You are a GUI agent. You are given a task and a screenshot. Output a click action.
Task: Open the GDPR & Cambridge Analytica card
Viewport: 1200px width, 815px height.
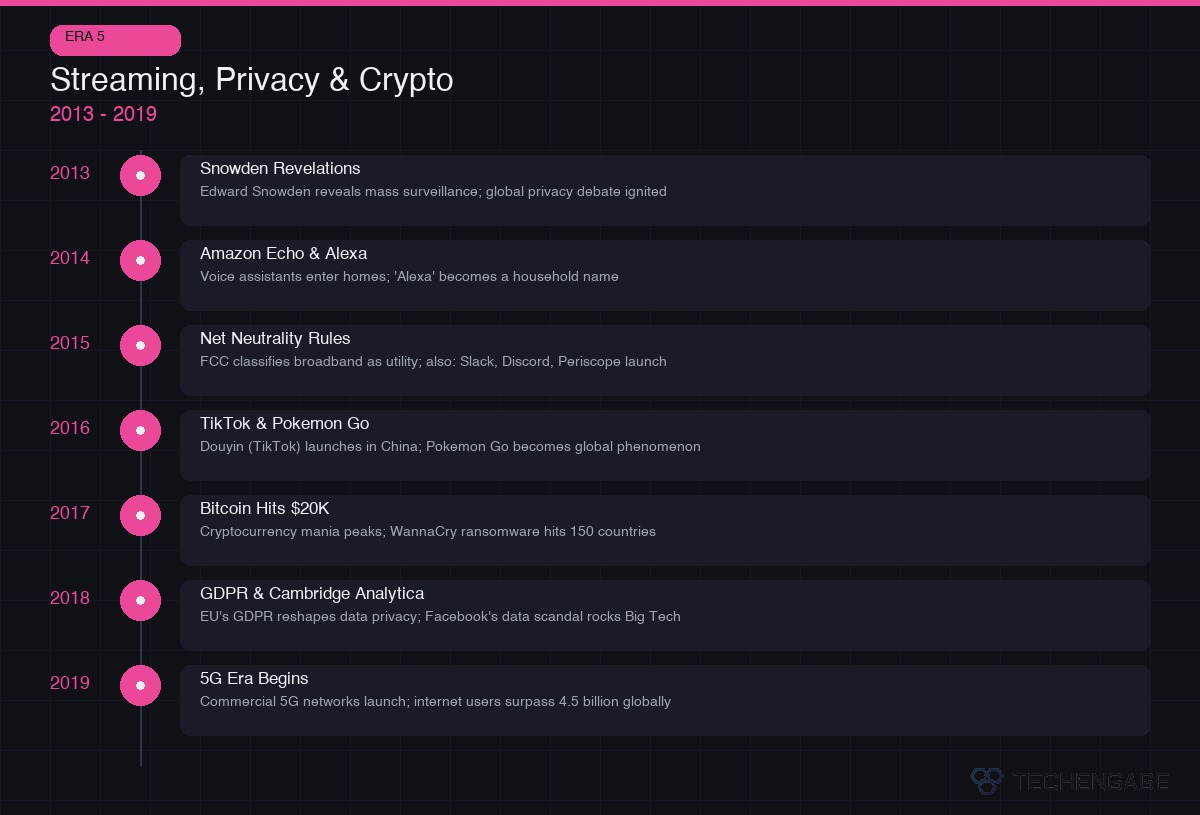[665, 615]
